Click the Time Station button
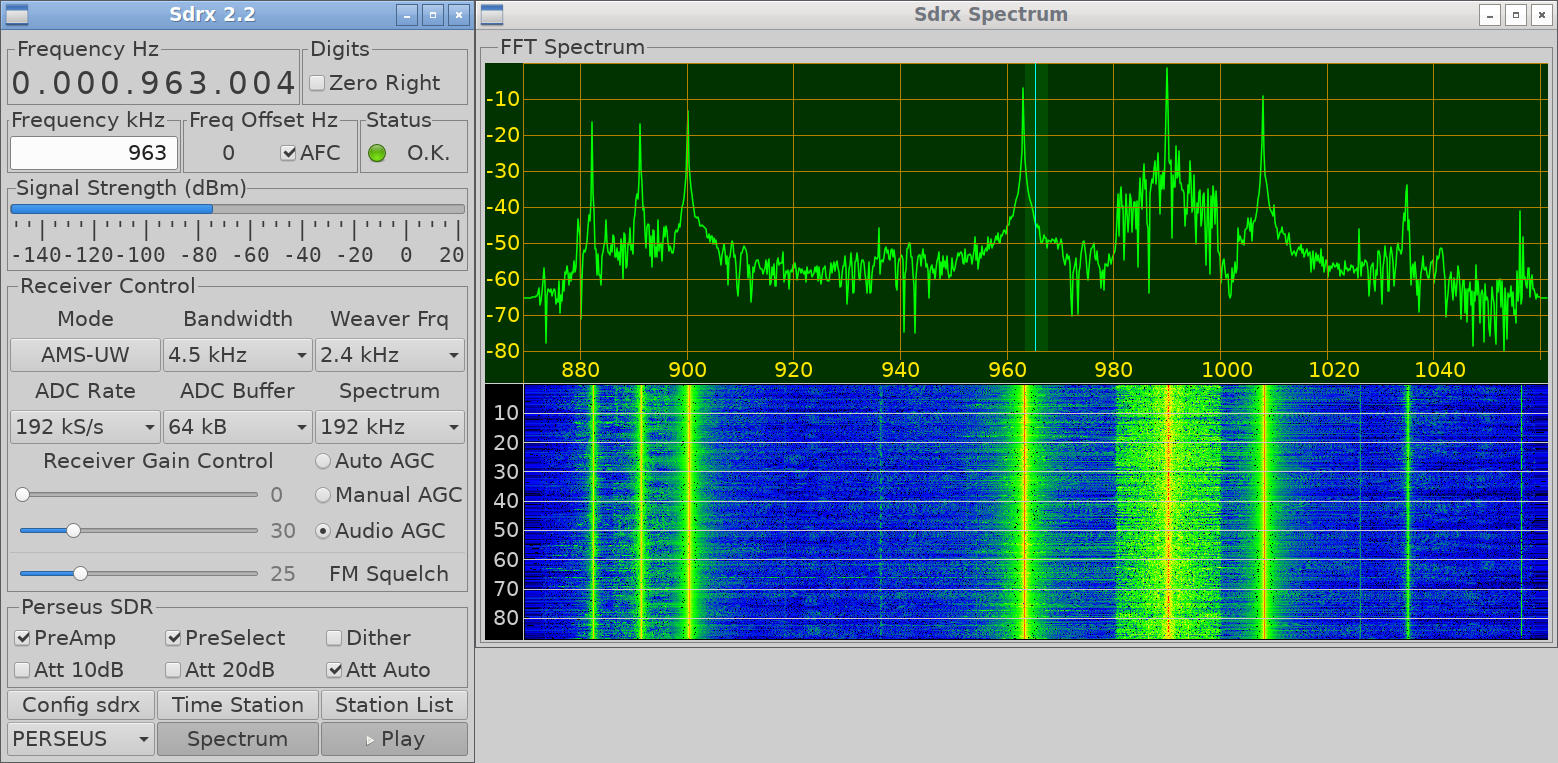 (x=238, y=705)
